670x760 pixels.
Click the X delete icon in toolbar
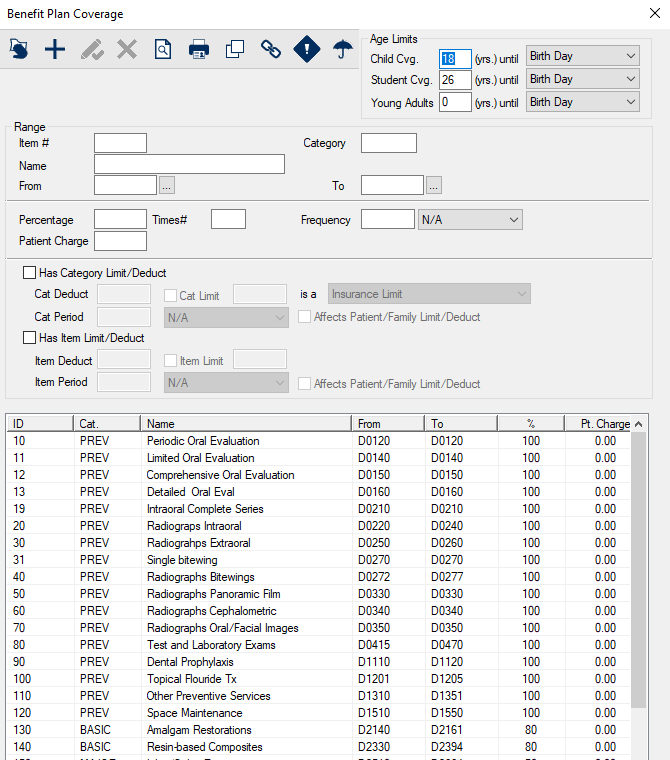coord(127,49)
